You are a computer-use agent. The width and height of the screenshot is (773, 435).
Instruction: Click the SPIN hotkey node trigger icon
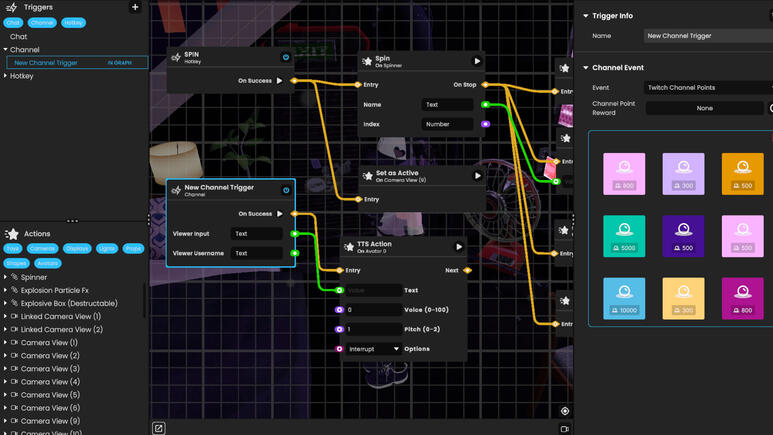(176, 58)
